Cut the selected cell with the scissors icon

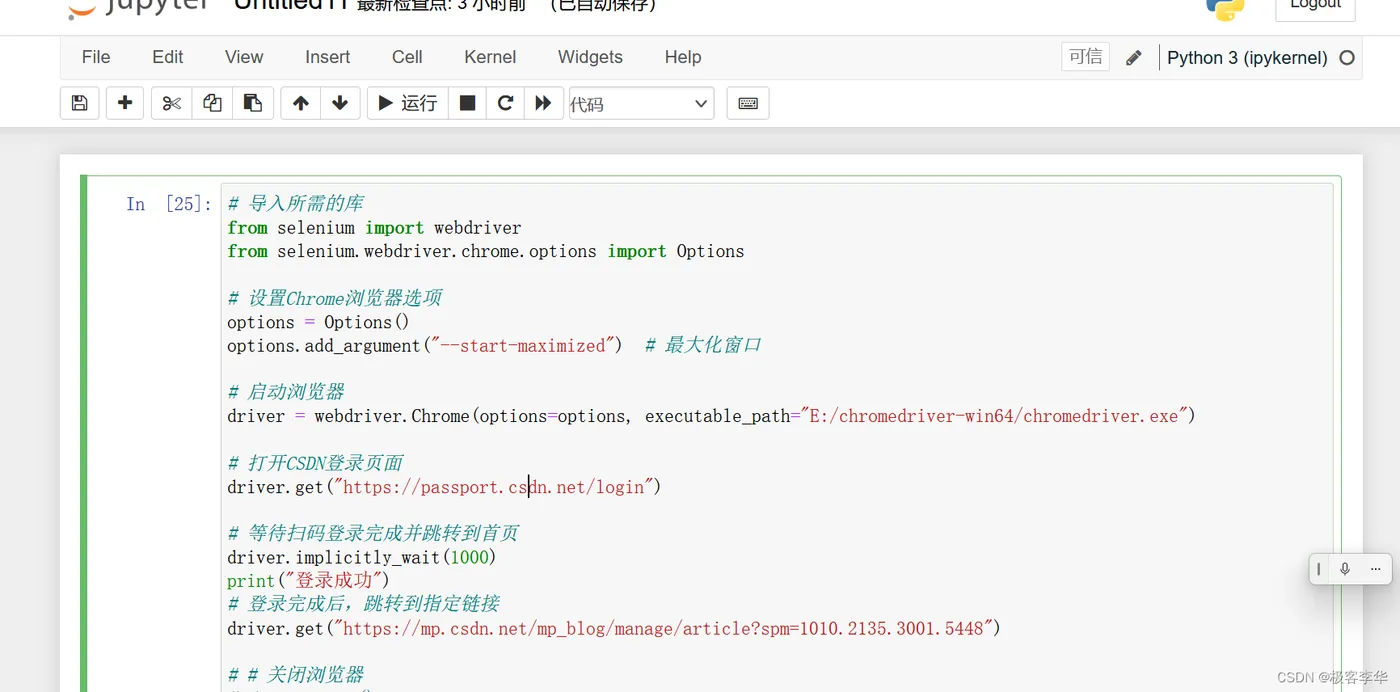170,103
